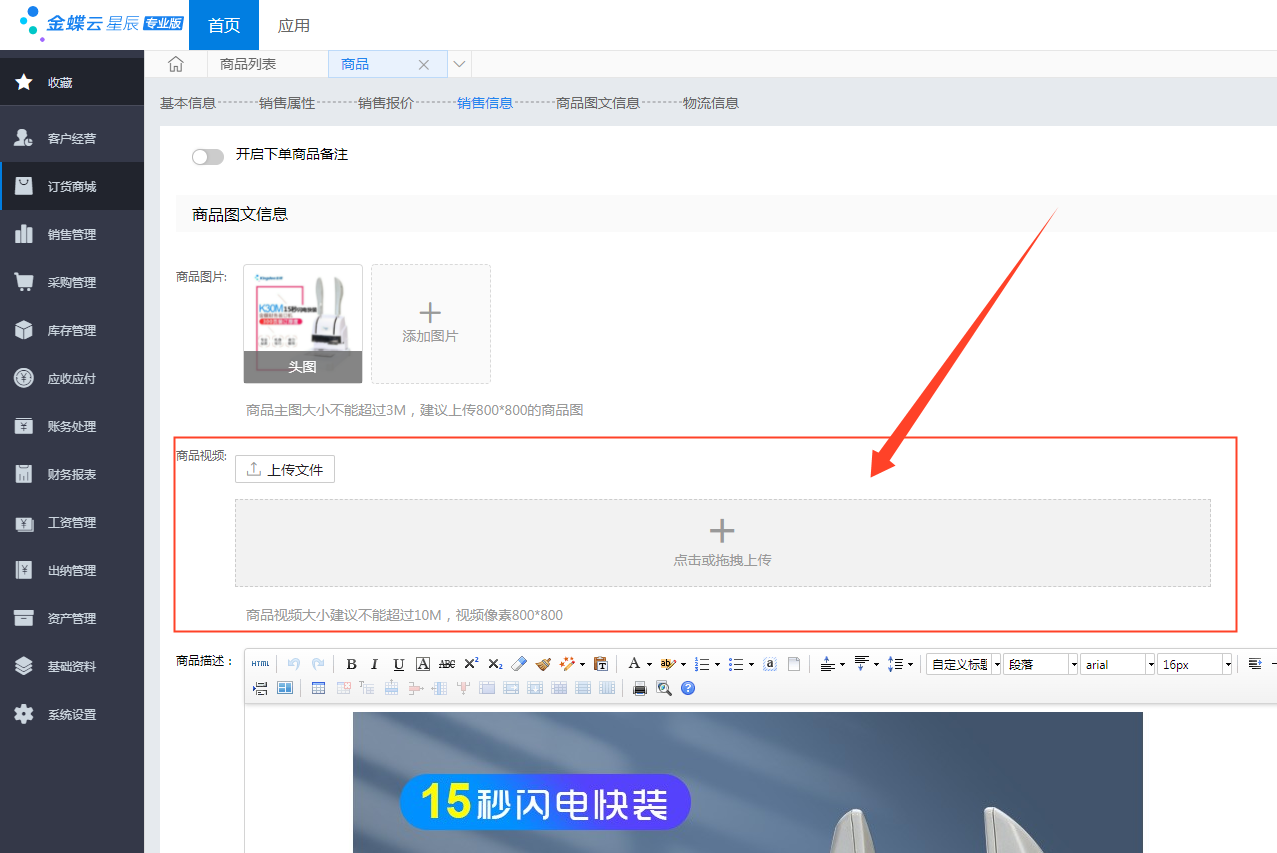The width and height of the screenshot is (1277, 853).
Task: Click the 添加图片 add image box
Action: point(431,324)
